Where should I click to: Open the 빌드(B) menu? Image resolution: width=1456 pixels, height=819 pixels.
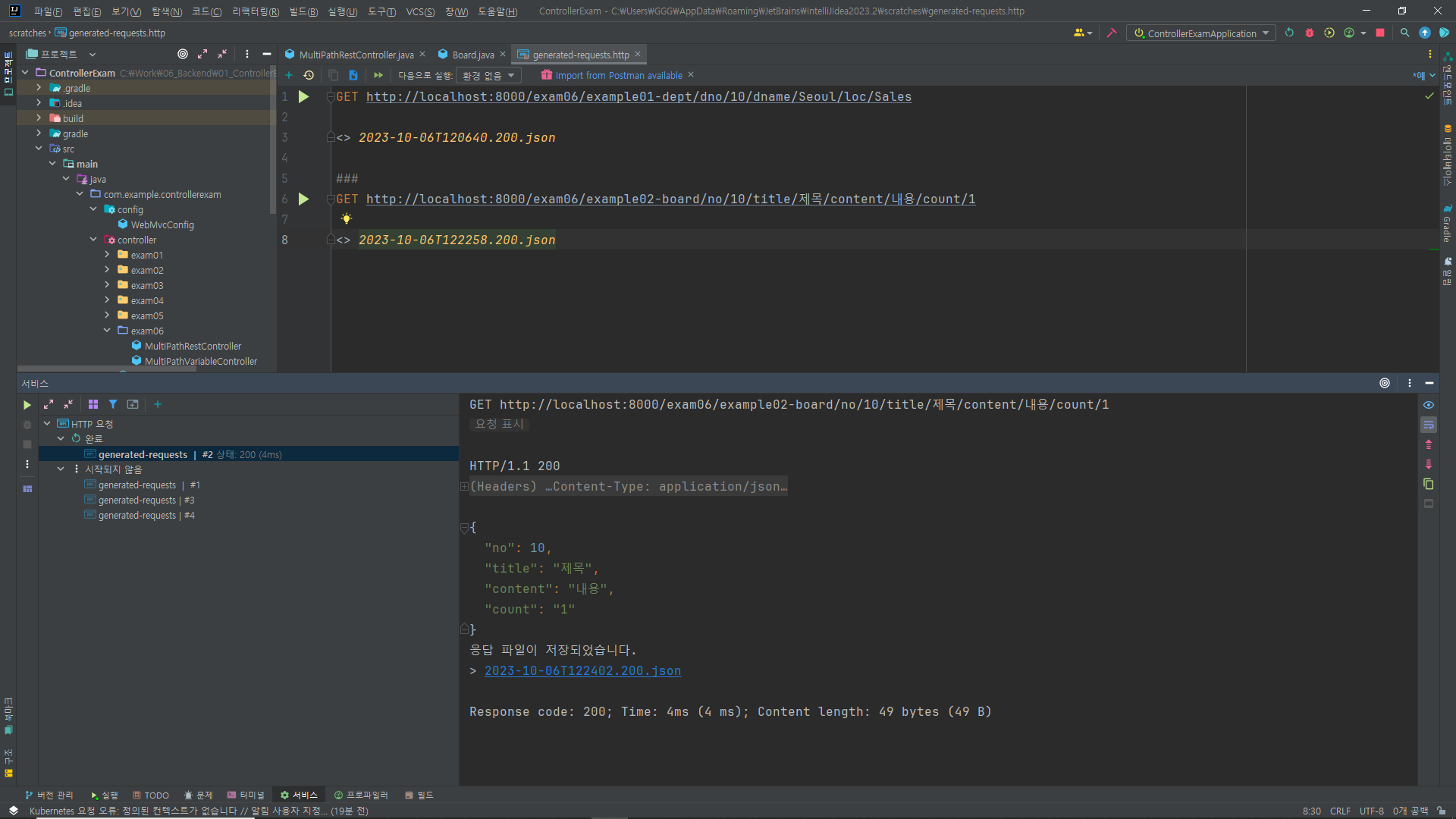coord(303,11)
